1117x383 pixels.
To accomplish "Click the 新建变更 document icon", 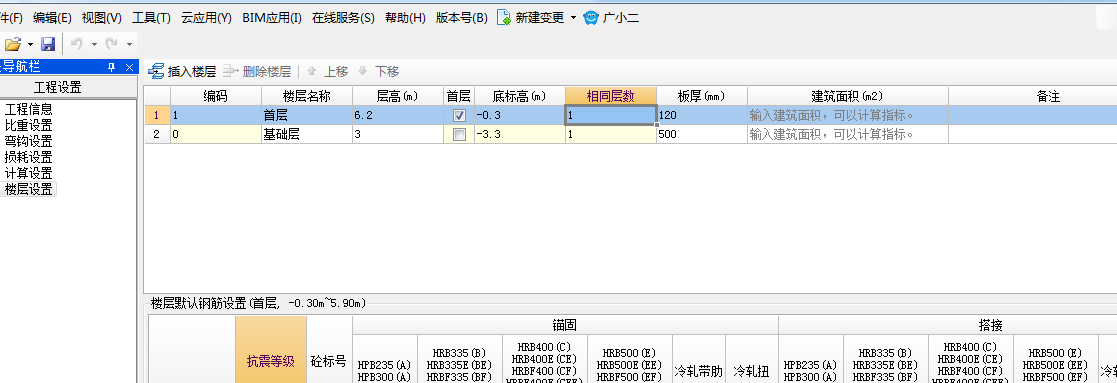I will point(504,18).
